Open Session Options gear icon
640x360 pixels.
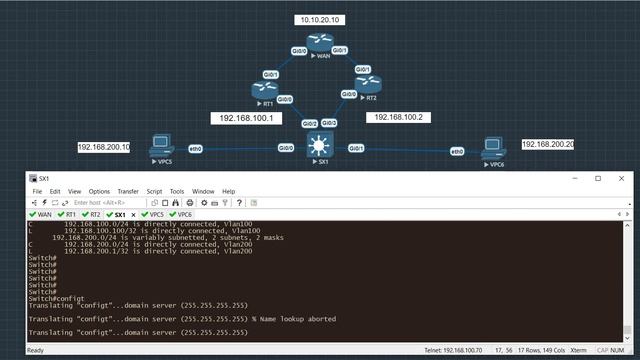tap(204, 203)
